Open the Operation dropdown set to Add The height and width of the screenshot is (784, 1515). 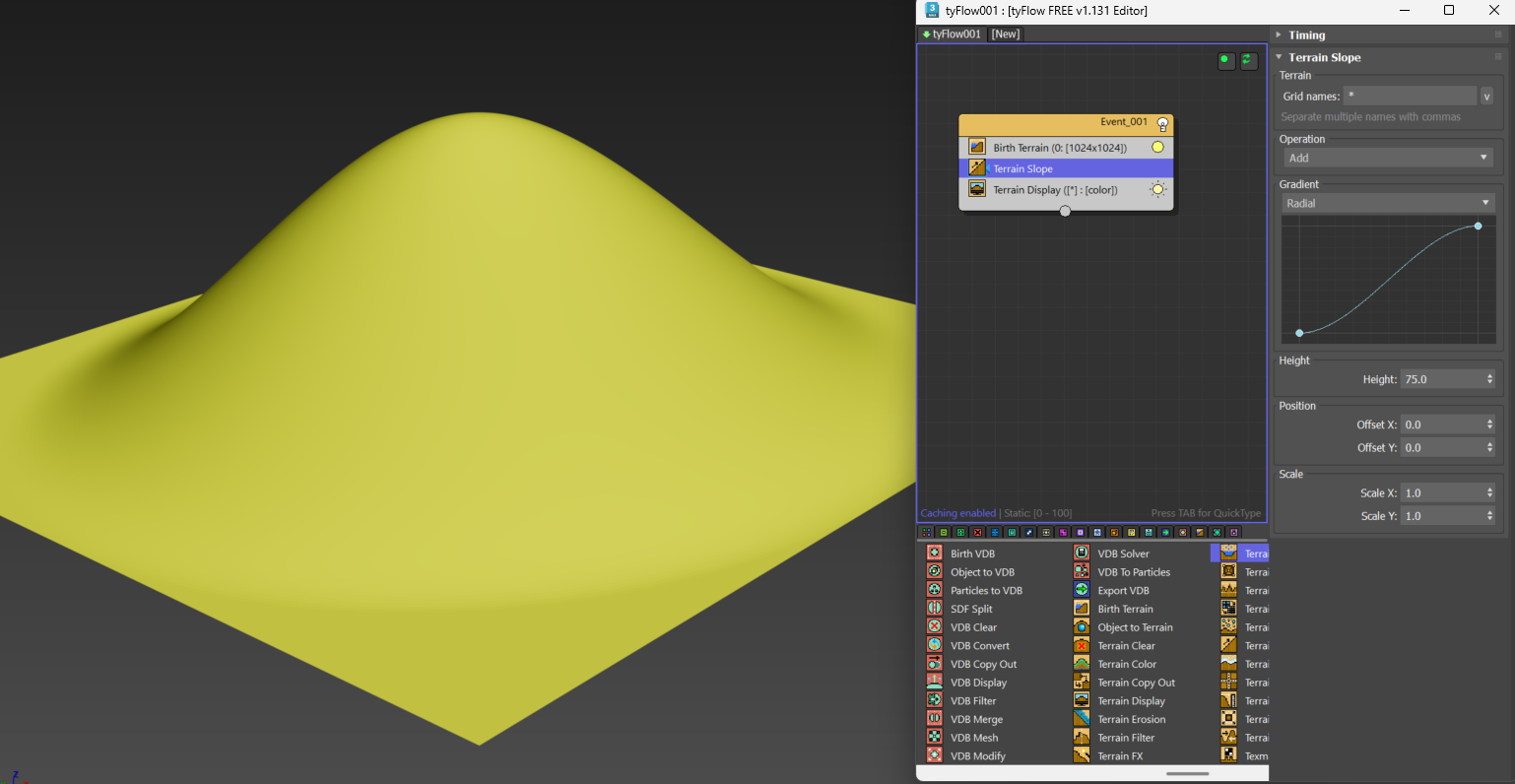click(1387, 158)
